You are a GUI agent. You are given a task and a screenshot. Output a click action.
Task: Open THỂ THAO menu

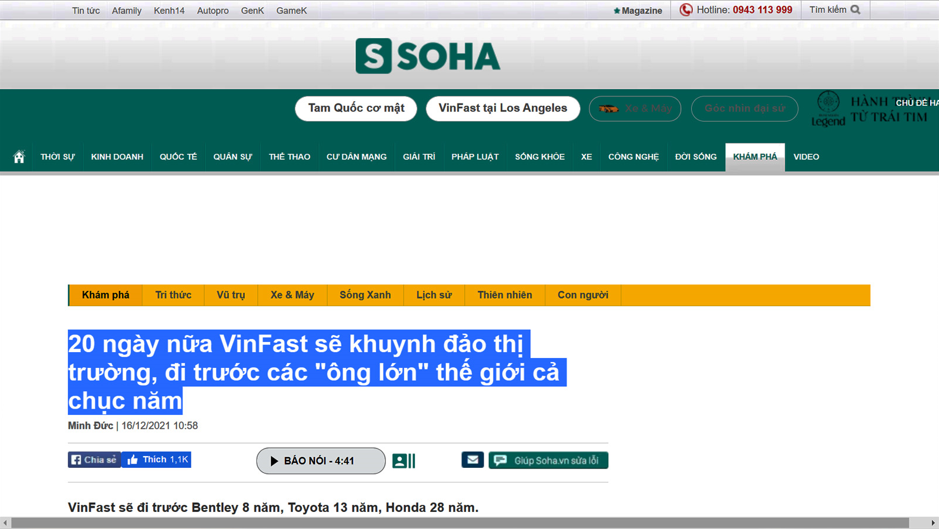click(289, 157)
